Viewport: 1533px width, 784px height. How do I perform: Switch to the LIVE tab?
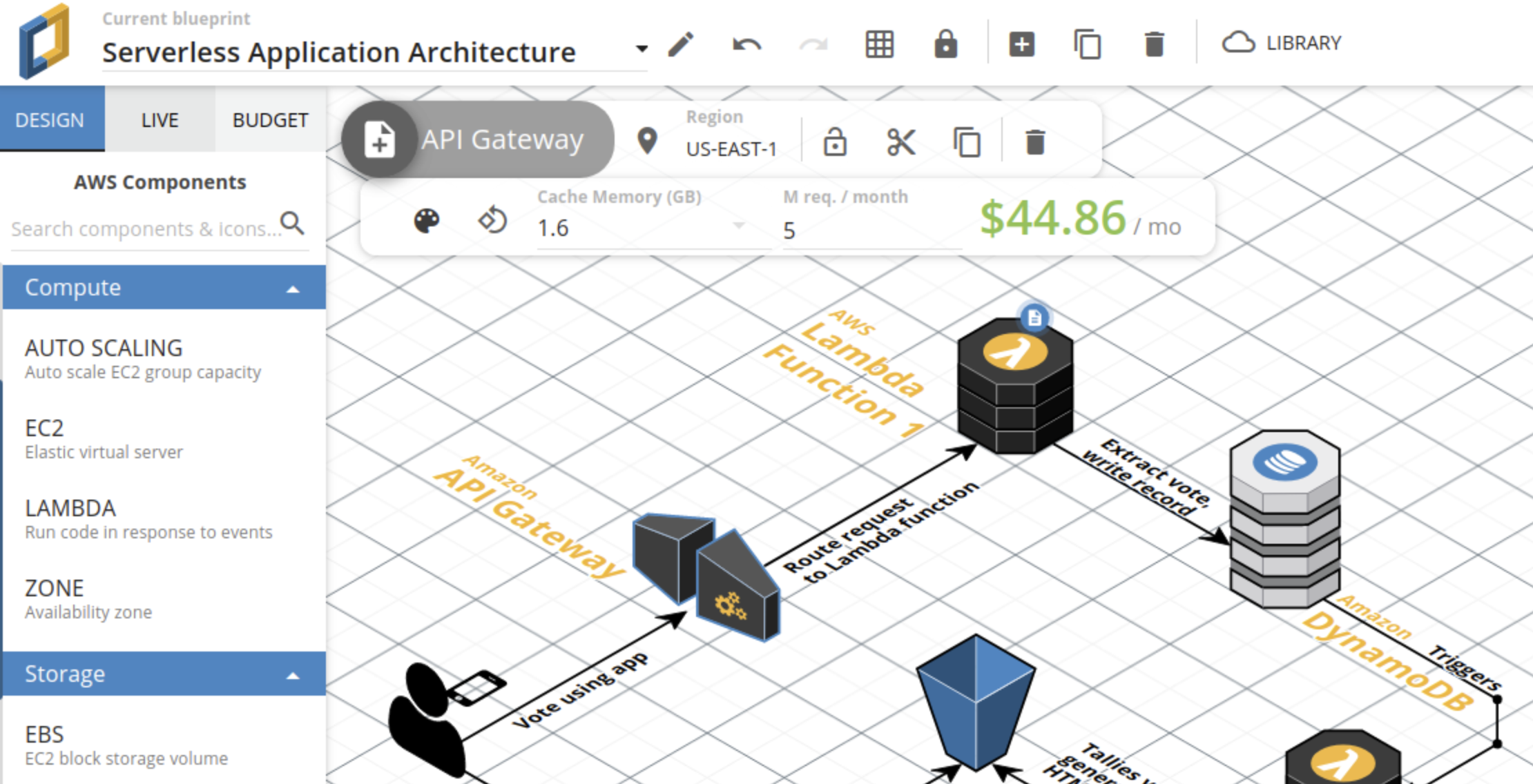160,119
